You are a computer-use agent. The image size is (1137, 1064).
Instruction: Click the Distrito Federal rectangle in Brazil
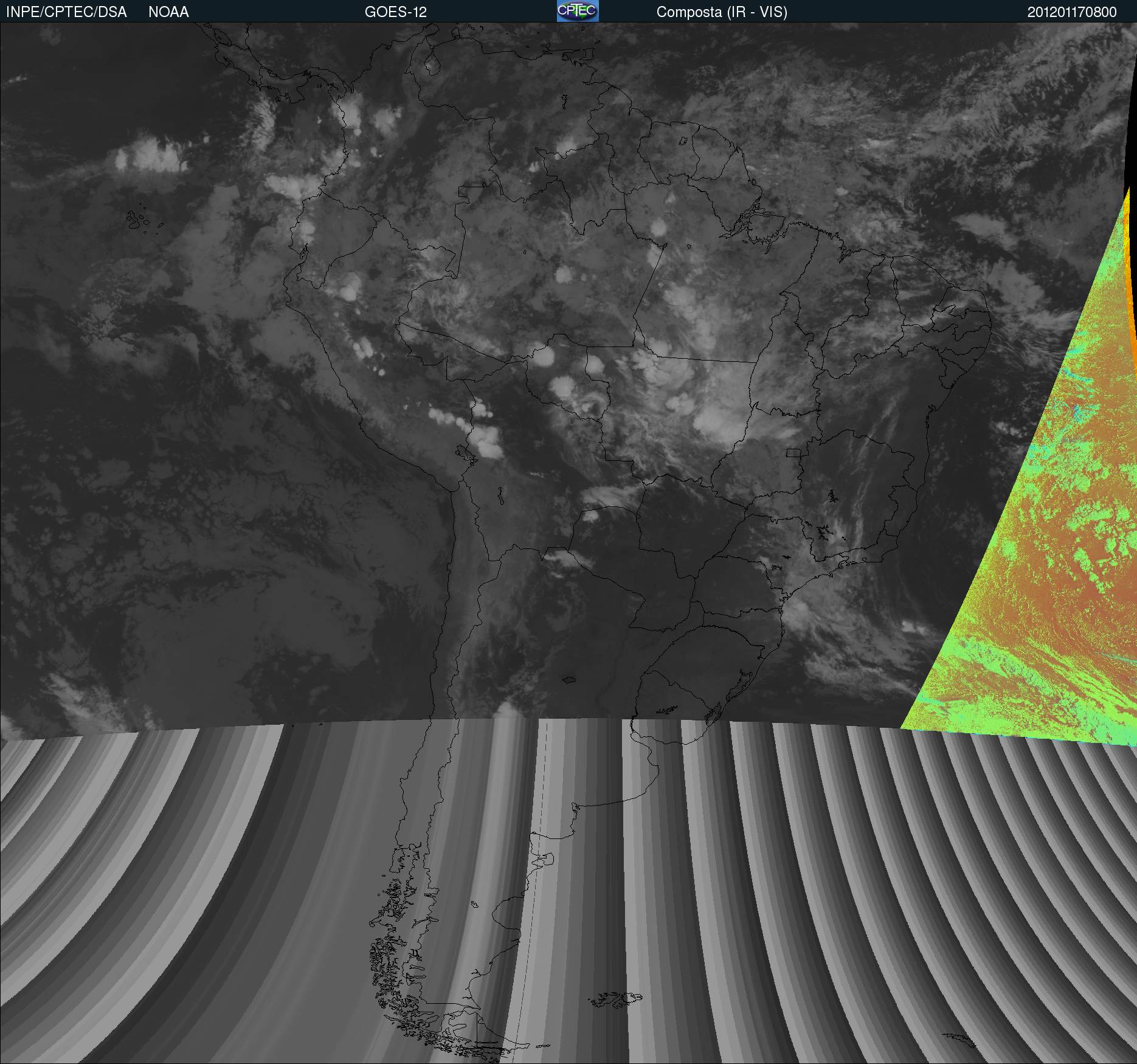click(793, 452)
